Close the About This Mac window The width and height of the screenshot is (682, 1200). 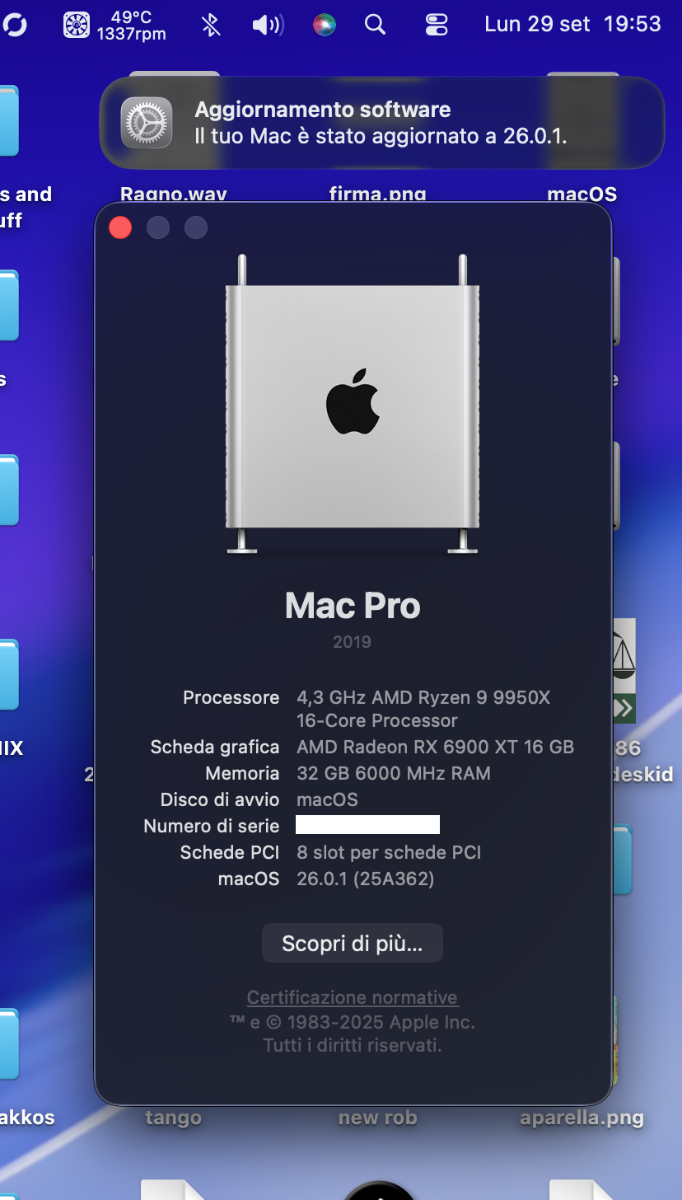point(120,228)
